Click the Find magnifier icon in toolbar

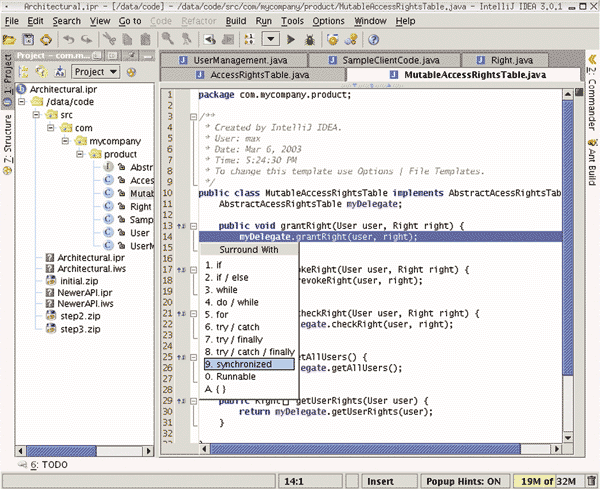(x=169, y=39)
